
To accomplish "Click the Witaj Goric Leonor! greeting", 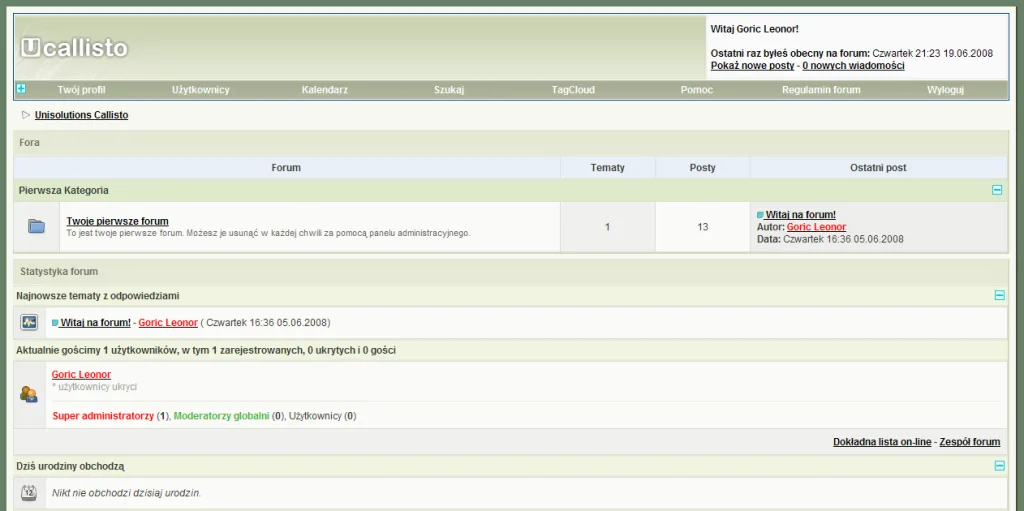I will click(x=754, y=29).
